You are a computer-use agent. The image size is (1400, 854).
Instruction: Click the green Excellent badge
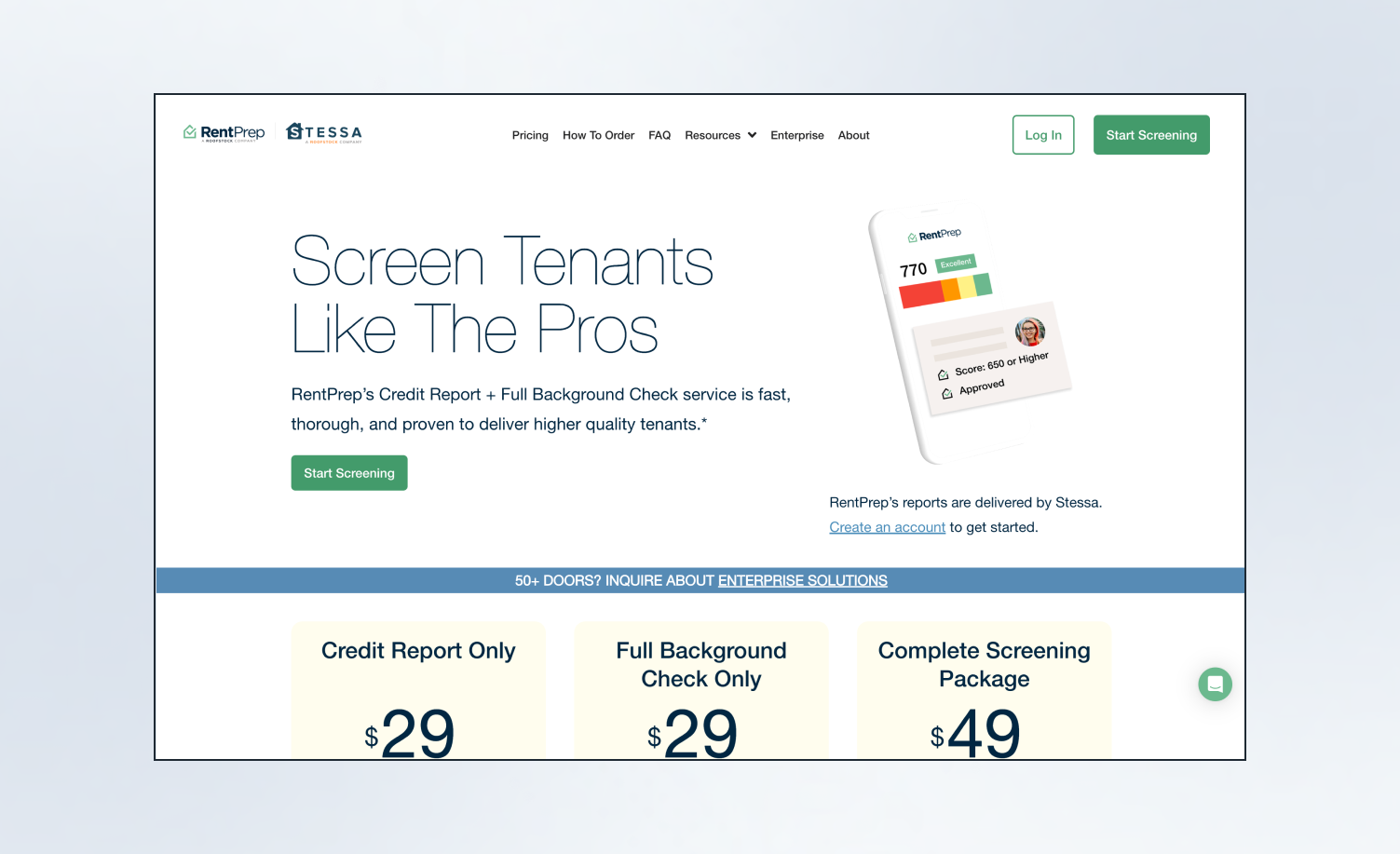955,264
